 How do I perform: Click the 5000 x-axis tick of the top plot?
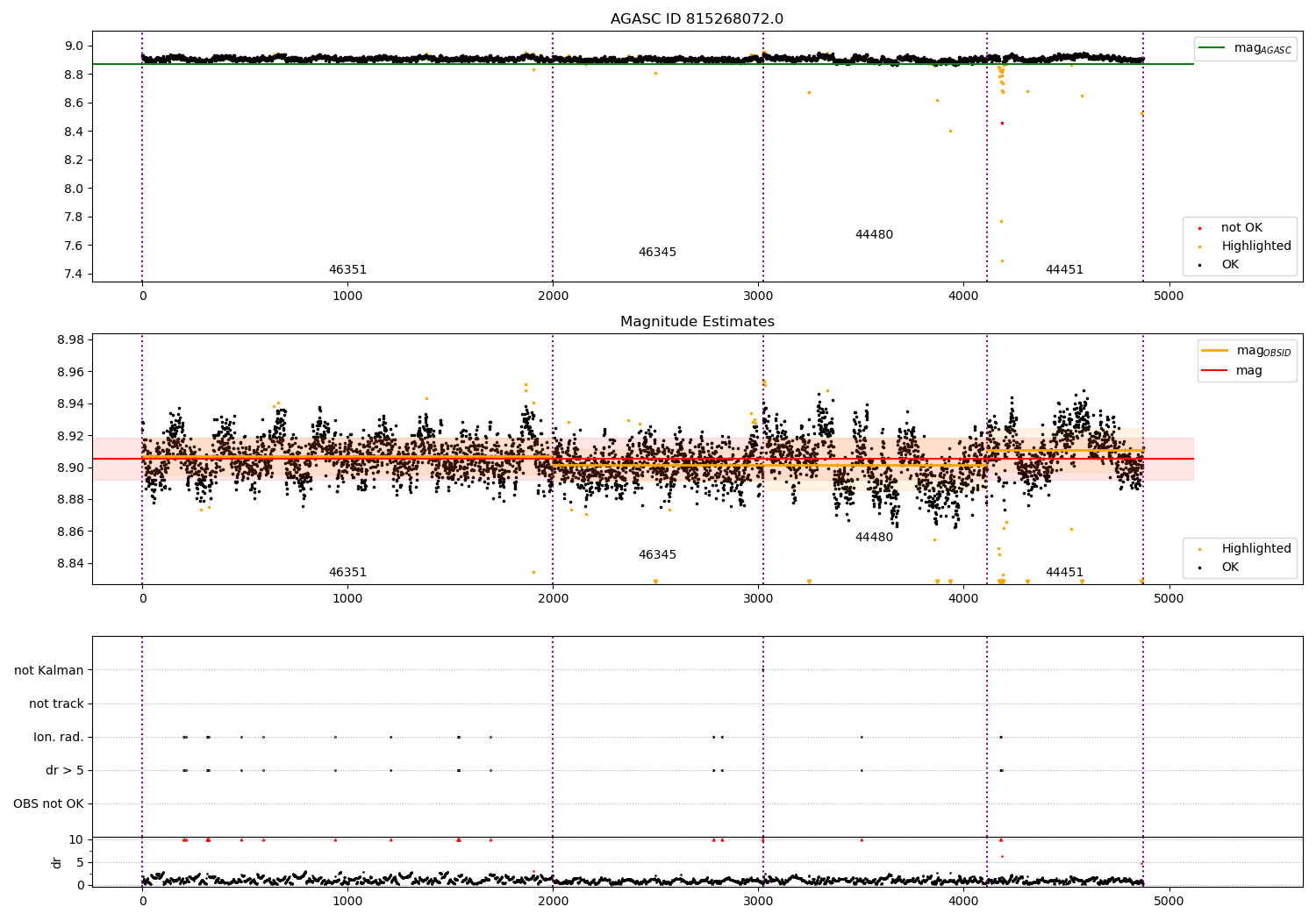(x=1169, y=296)
